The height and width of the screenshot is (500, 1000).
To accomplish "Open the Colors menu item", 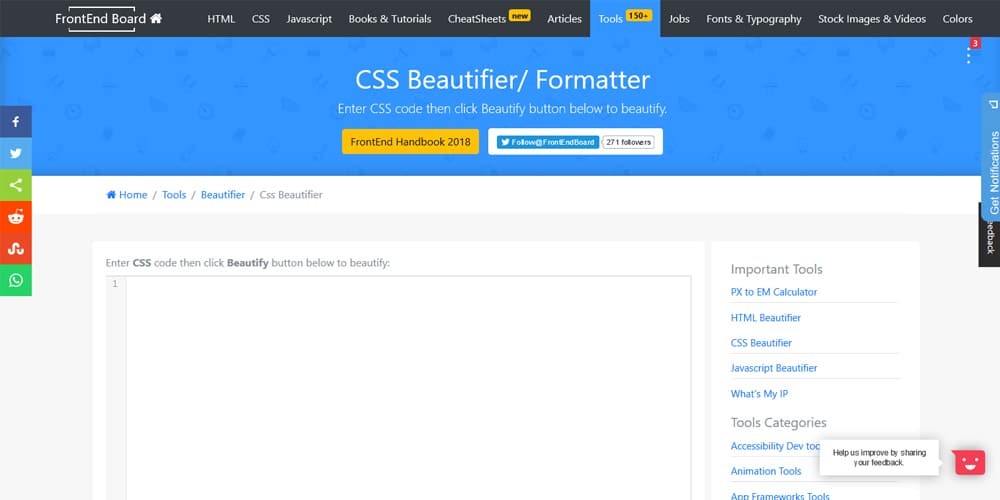I will pyautogui.click(x=957, y=19).
